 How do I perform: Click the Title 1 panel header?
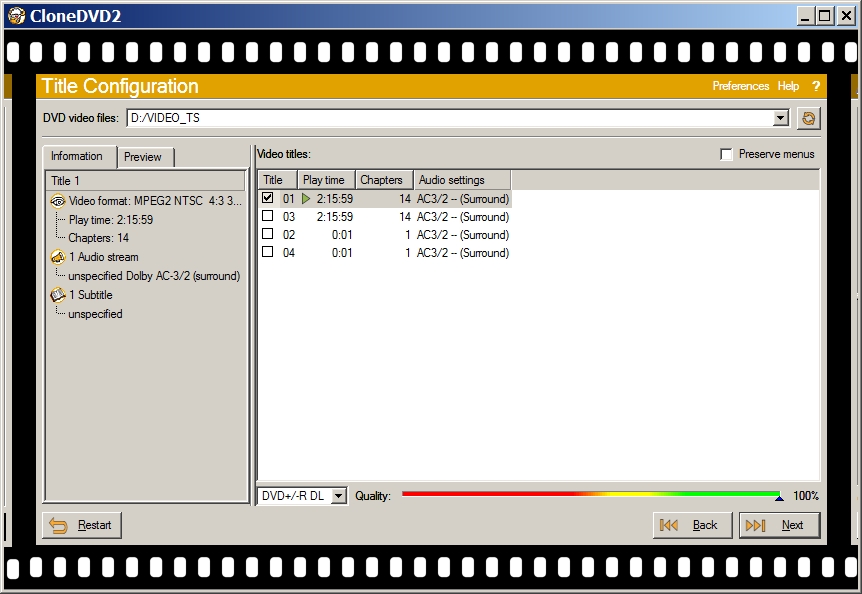coord(145,181)
